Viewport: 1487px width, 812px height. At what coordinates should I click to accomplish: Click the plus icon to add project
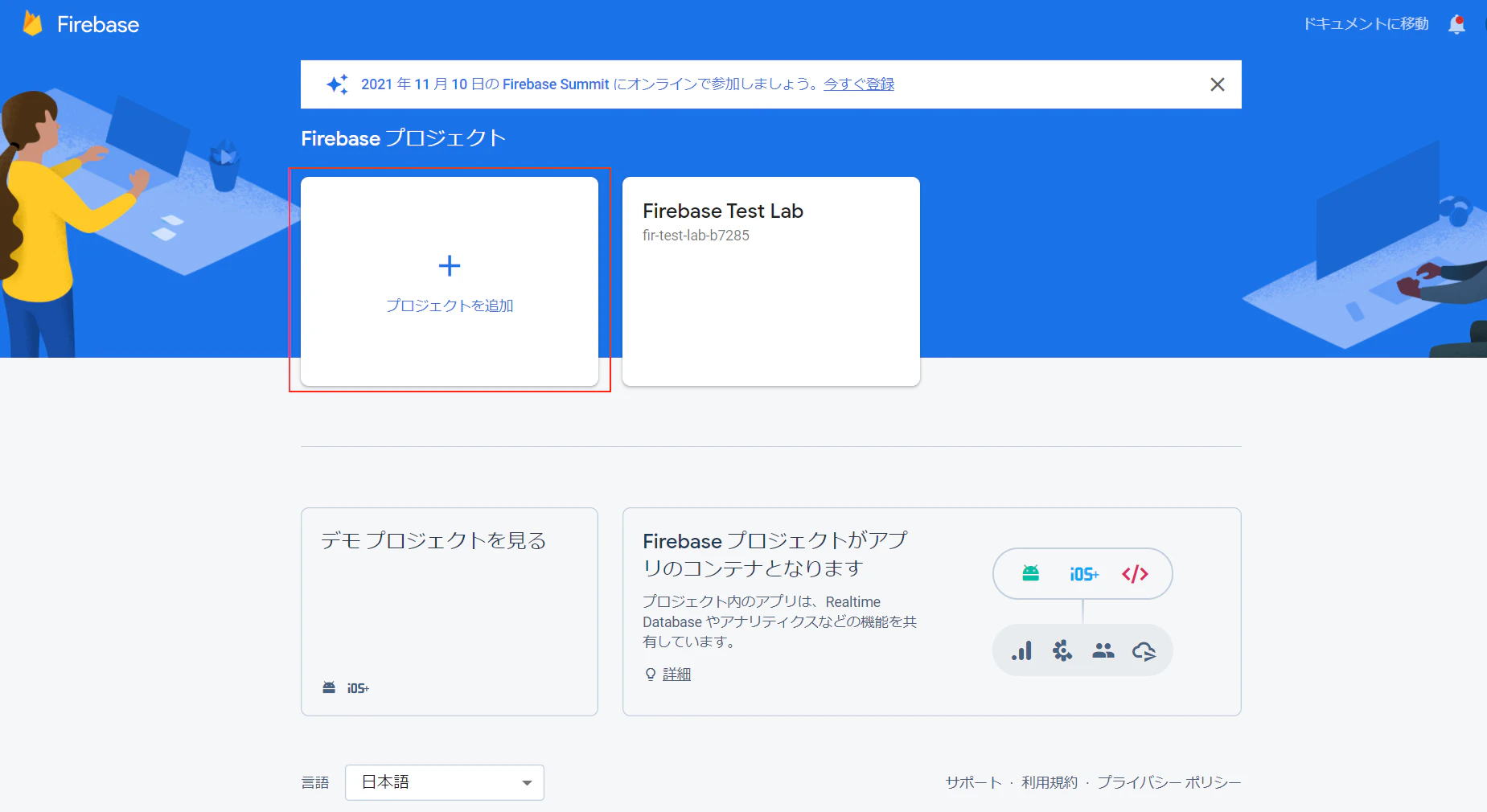click(x=450, y=265)
